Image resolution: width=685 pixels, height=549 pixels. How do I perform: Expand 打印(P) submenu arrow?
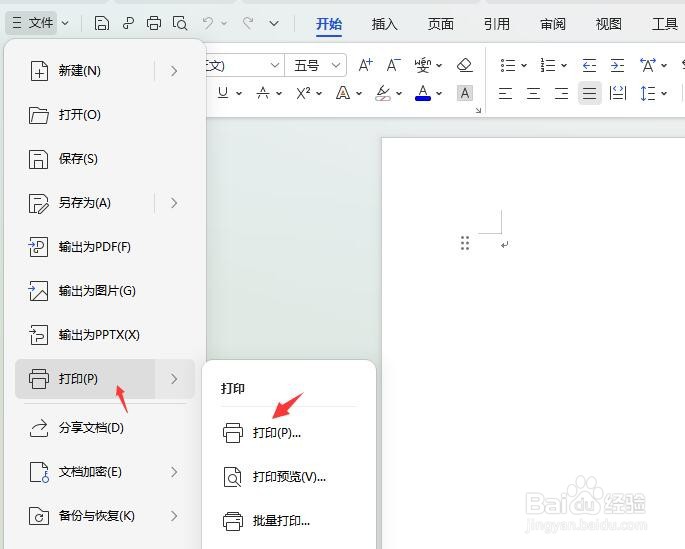(174, 378)
